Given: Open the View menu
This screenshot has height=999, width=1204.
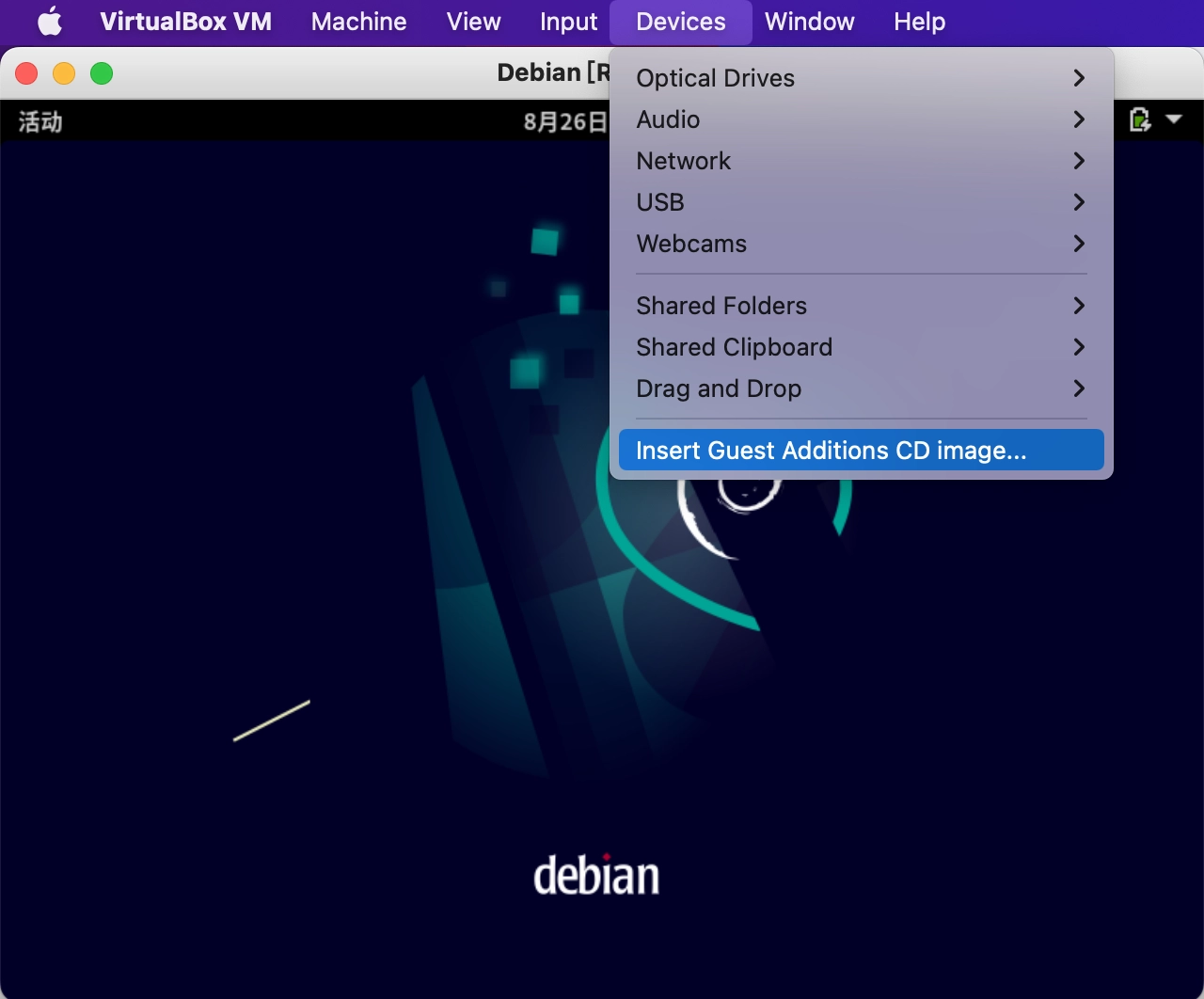Looking at the screenshot, I should (473, 21).
